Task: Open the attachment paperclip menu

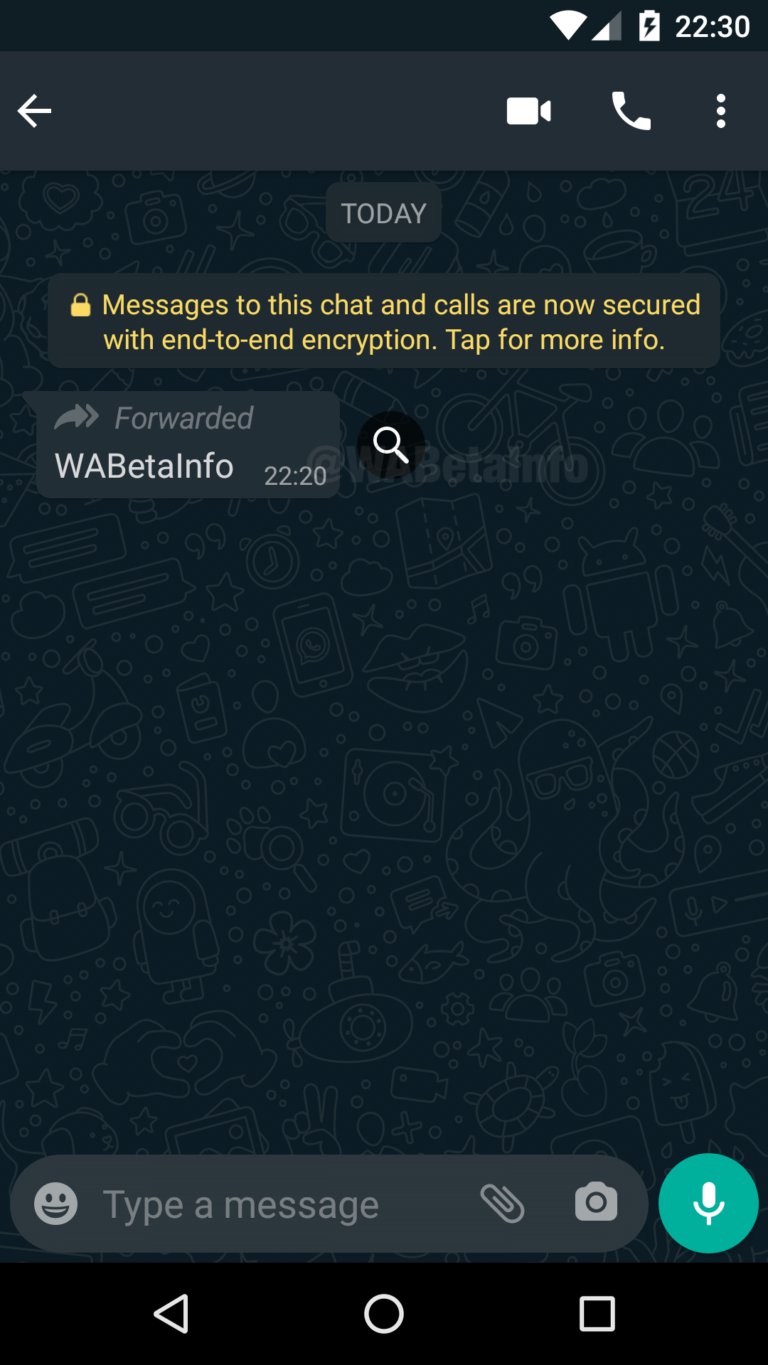Action: (x=502, y=1203)
